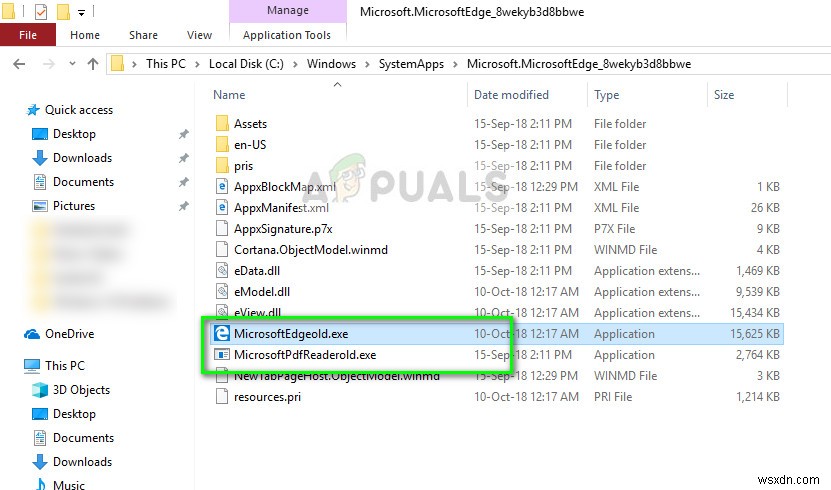Click Local Disk (C:) breadcrumb
This screenshot has height=490, width=831.
click(246, 64)
